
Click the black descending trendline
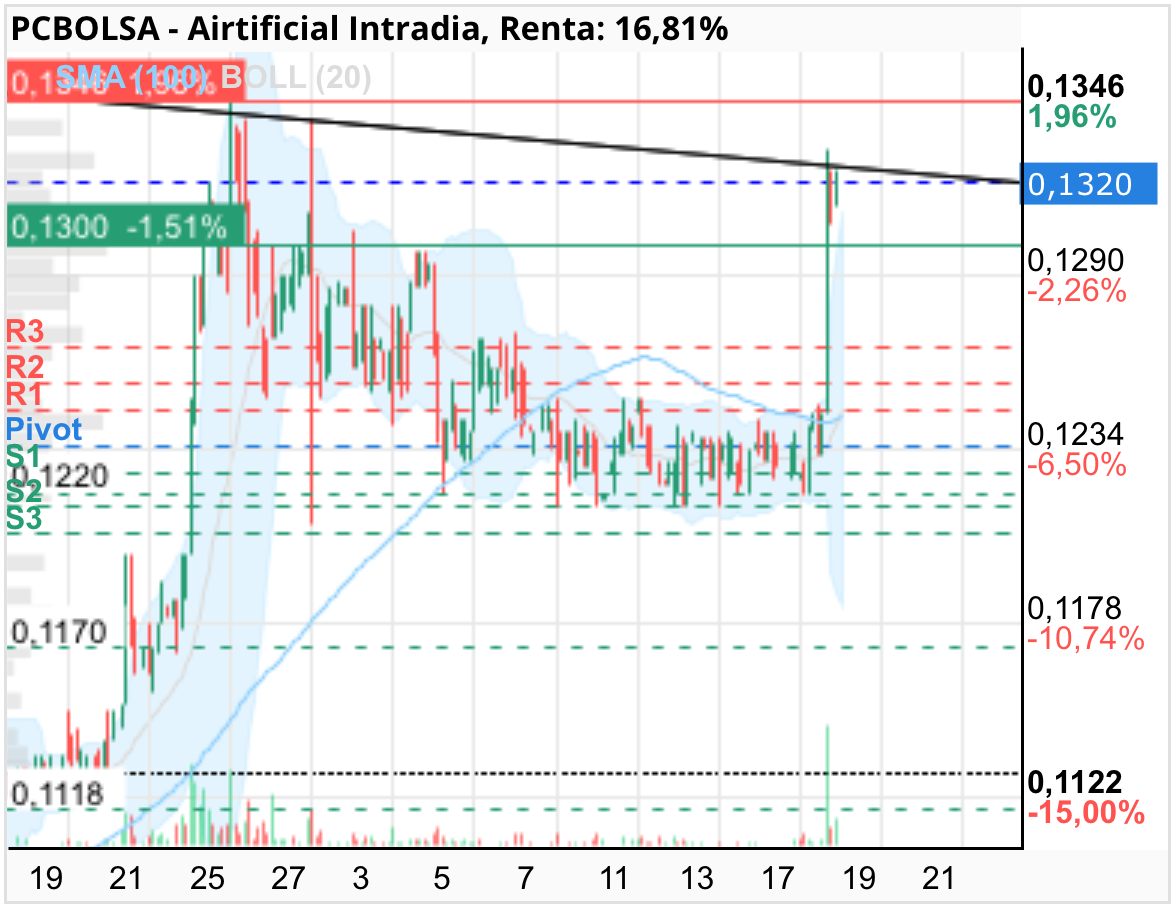pos(562,142)
